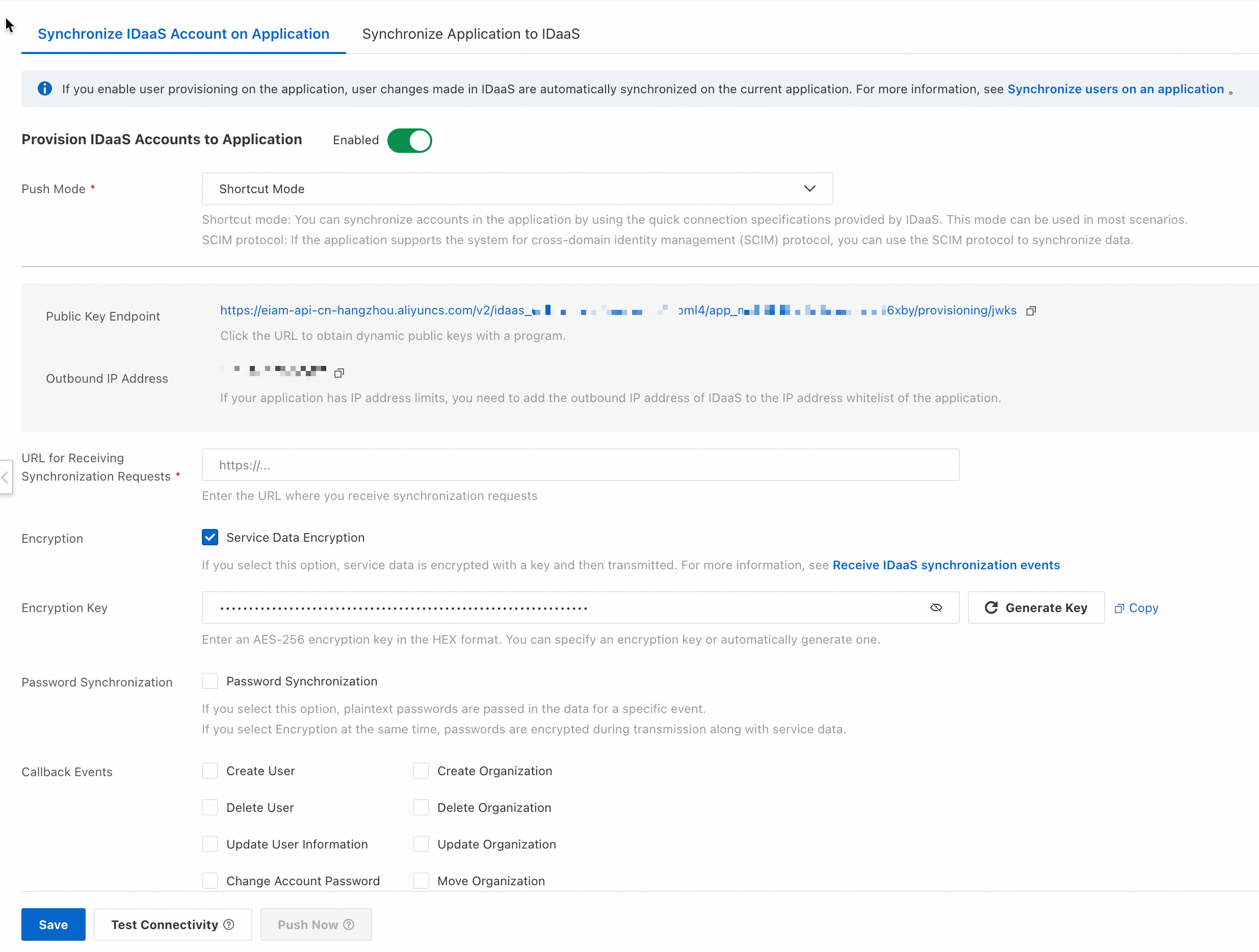Click the blue info icon in banner
Viewport: 1259px width, 952px height.
(x=45, y=89)
